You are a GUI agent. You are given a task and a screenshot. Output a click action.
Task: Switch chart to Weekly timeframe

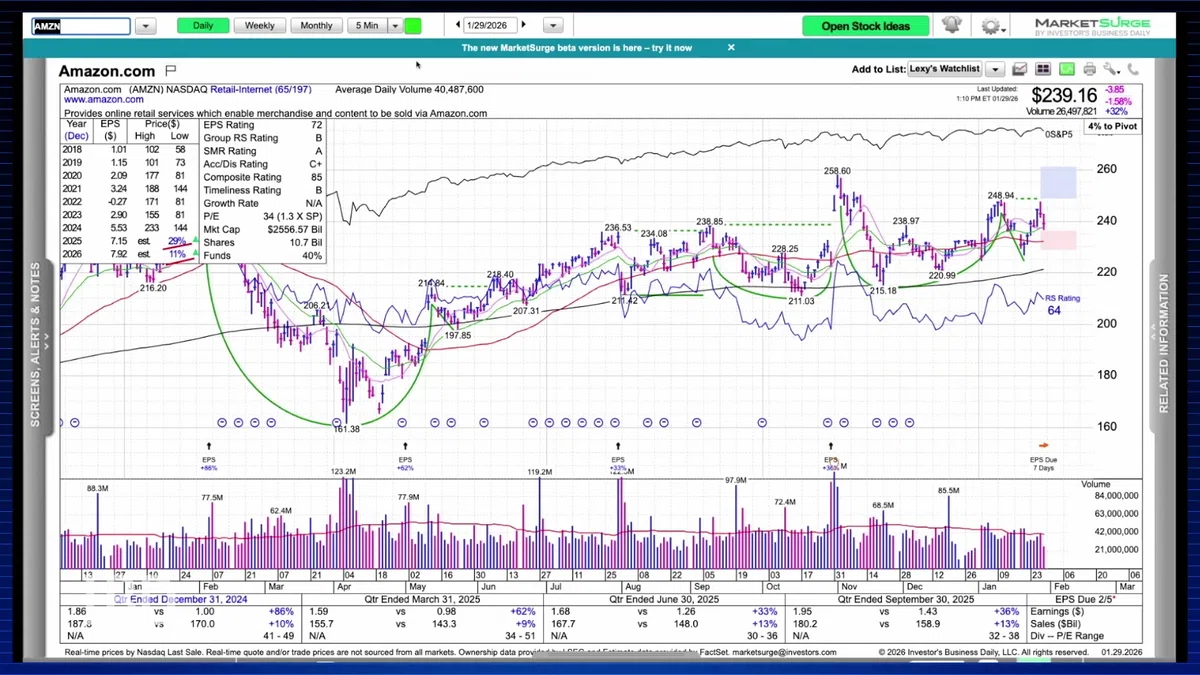tap(260, 26)
